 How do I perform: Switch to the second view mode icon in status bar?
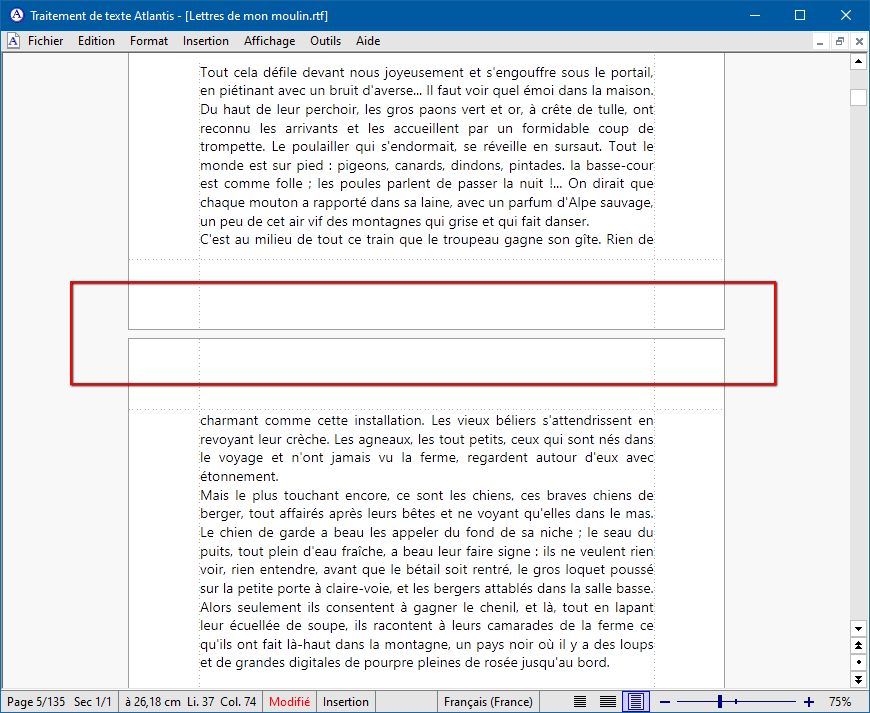click(x=608, y=702)
